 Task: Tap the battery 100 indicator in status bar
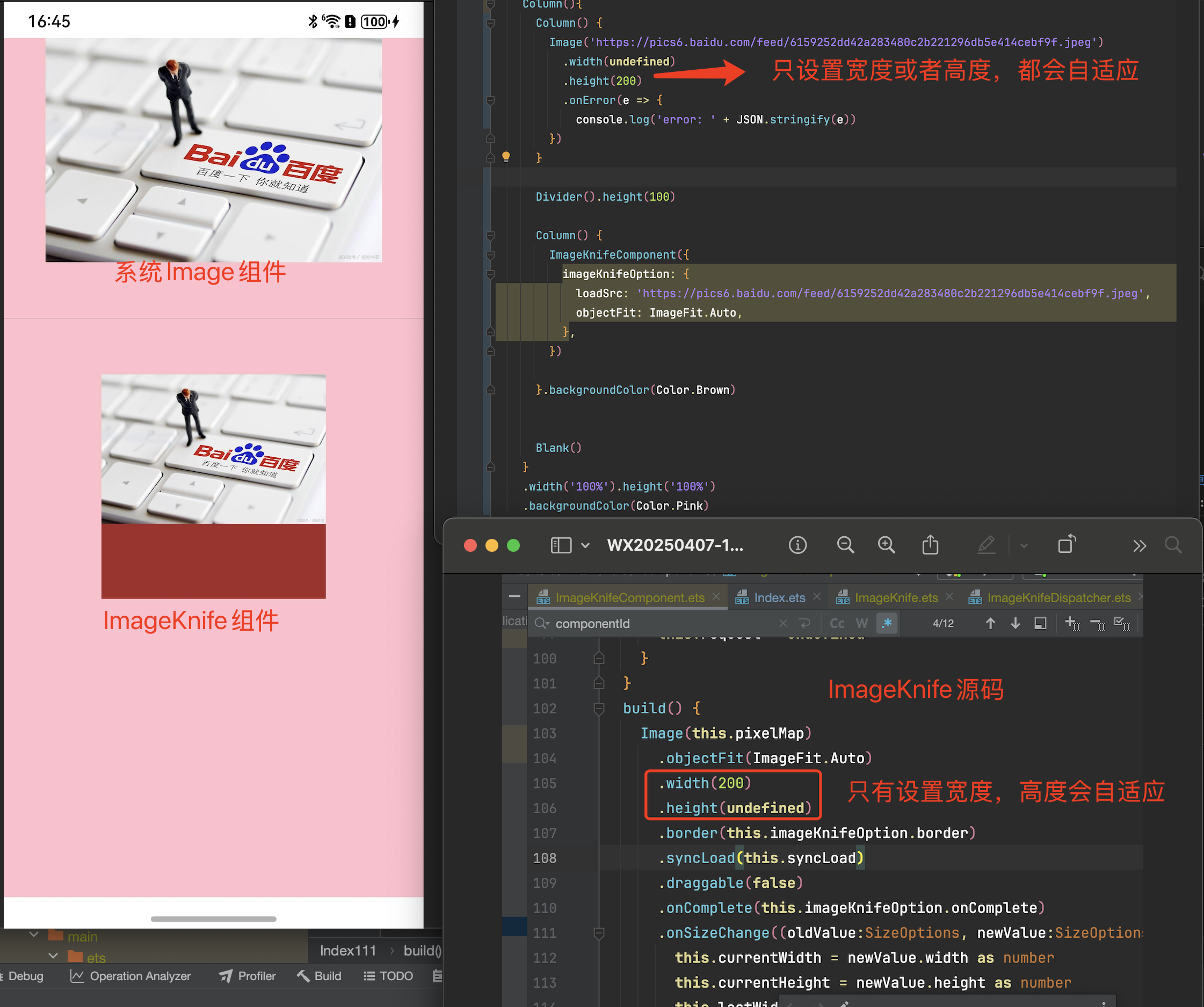coord(374,21)
